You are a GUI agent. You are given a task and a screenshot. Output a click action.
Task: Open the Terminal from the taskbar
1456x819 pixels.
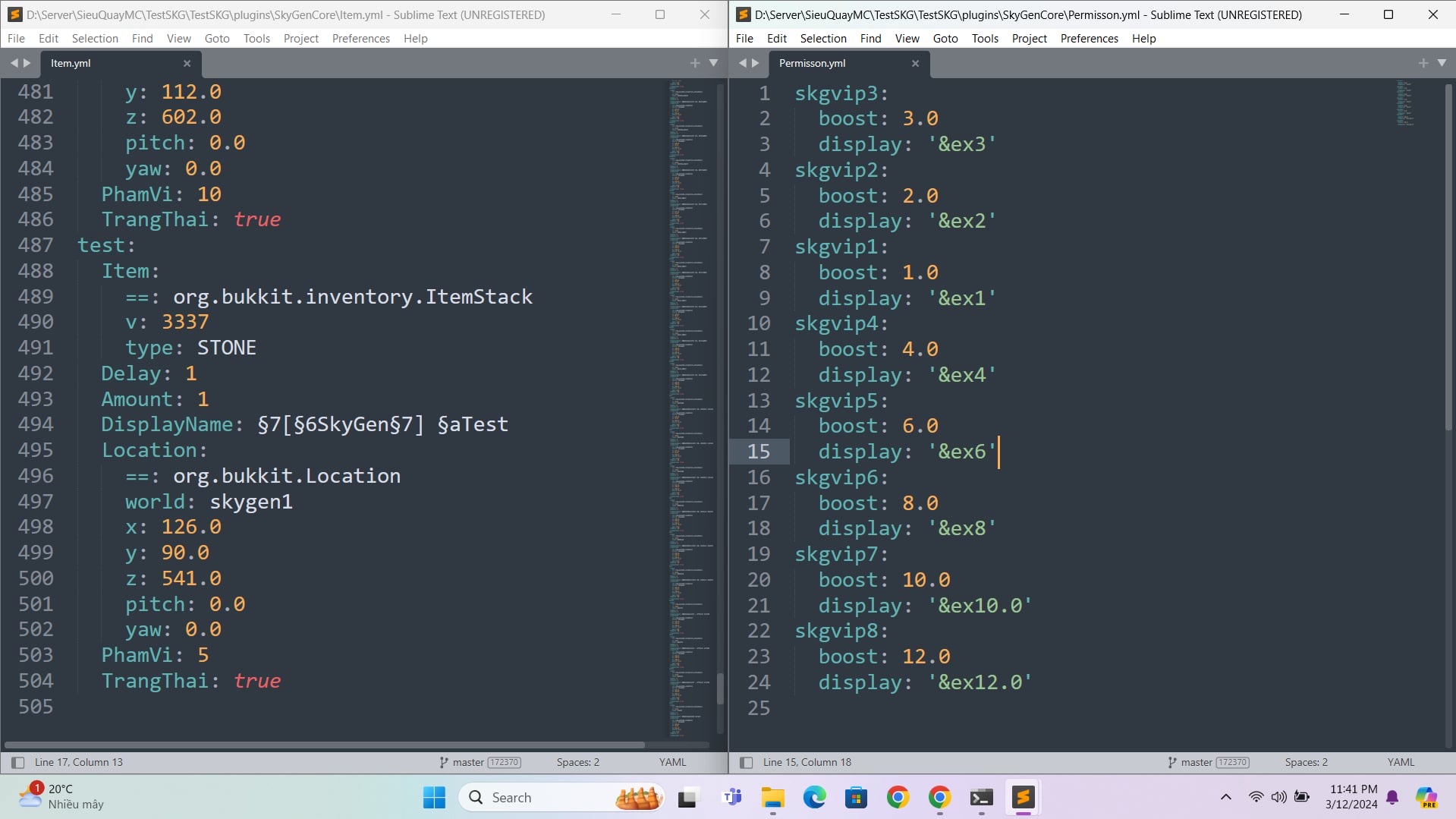coord(981,798)
